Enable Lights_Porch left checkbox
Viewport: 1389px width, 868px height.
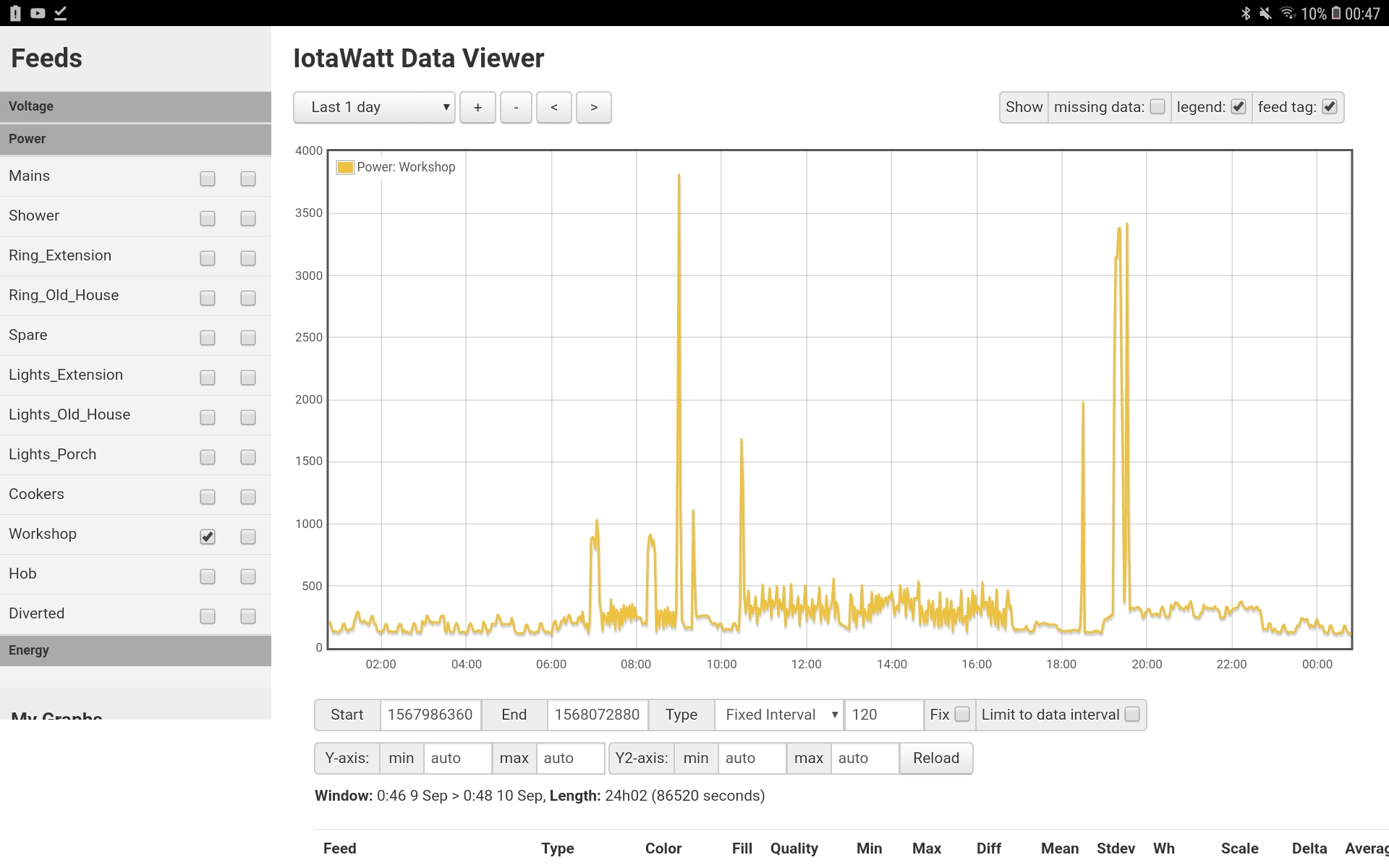coord(208,457)
